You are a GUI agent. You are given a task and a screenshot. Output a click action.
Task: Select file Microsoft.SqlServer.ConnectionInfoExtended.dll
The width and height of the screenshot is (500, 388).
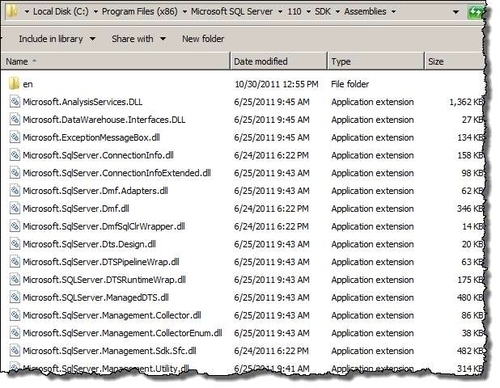117,173
